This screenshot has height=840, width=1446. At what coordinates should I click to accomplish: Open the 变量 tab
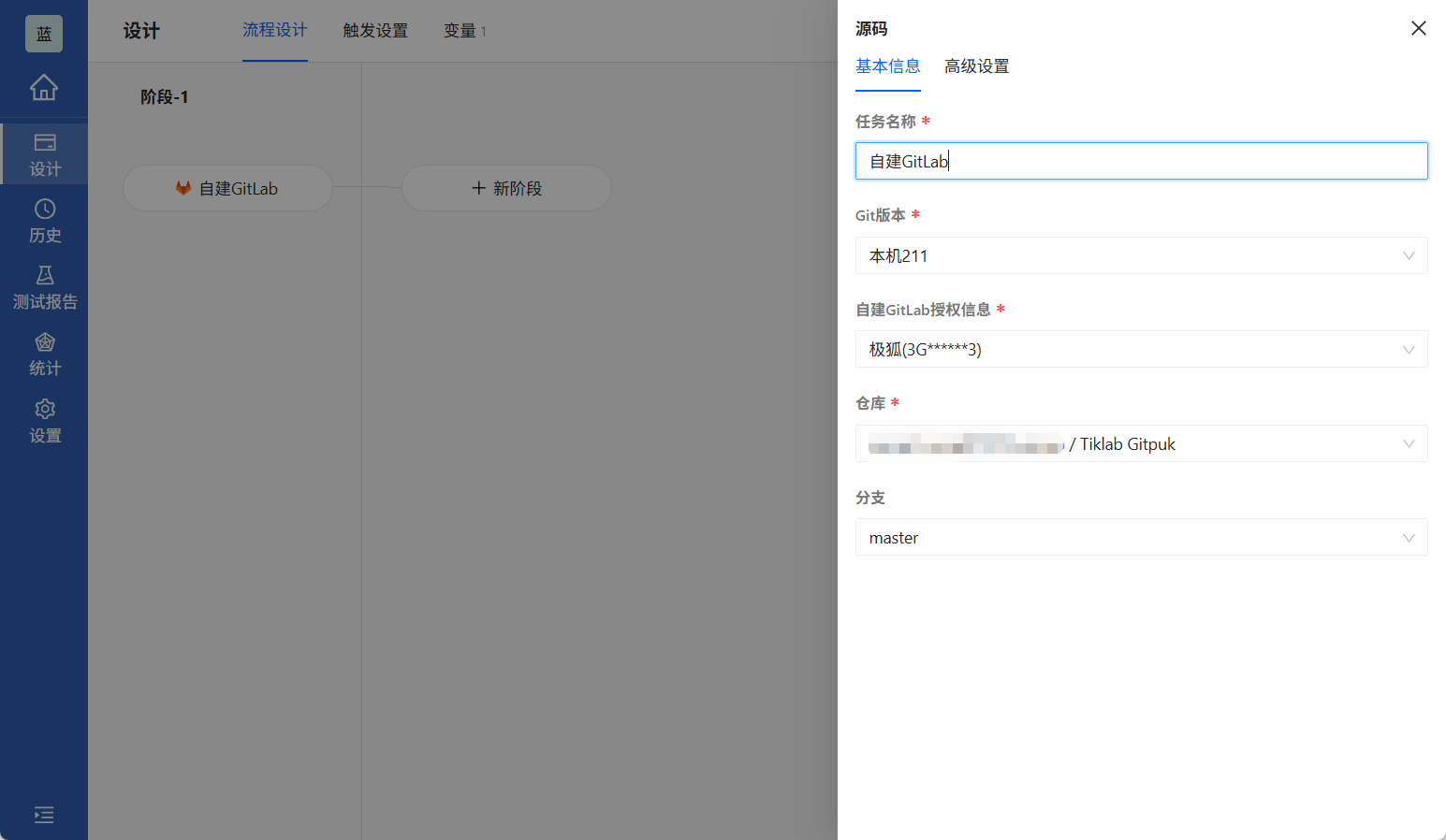click(x=460, y=30)
